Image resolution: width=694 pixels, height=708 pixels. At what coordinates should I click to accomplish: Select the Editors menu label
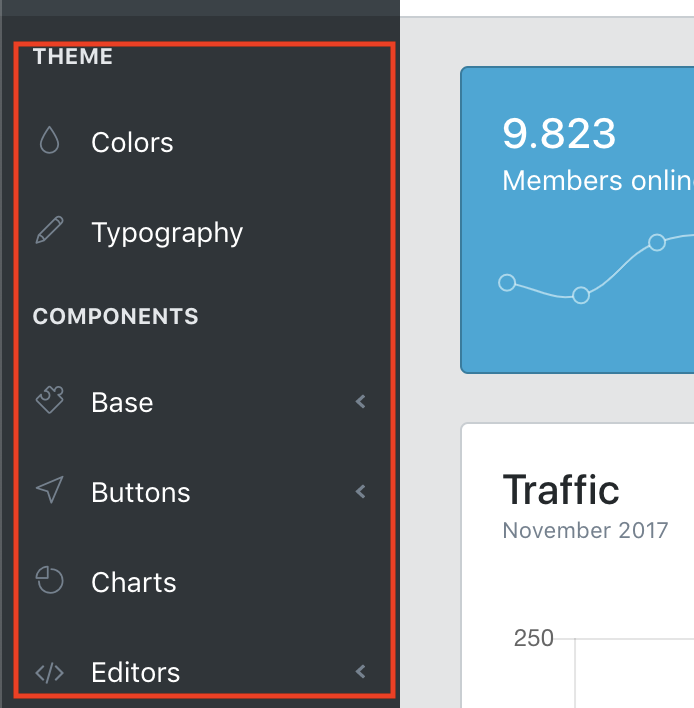135,673
